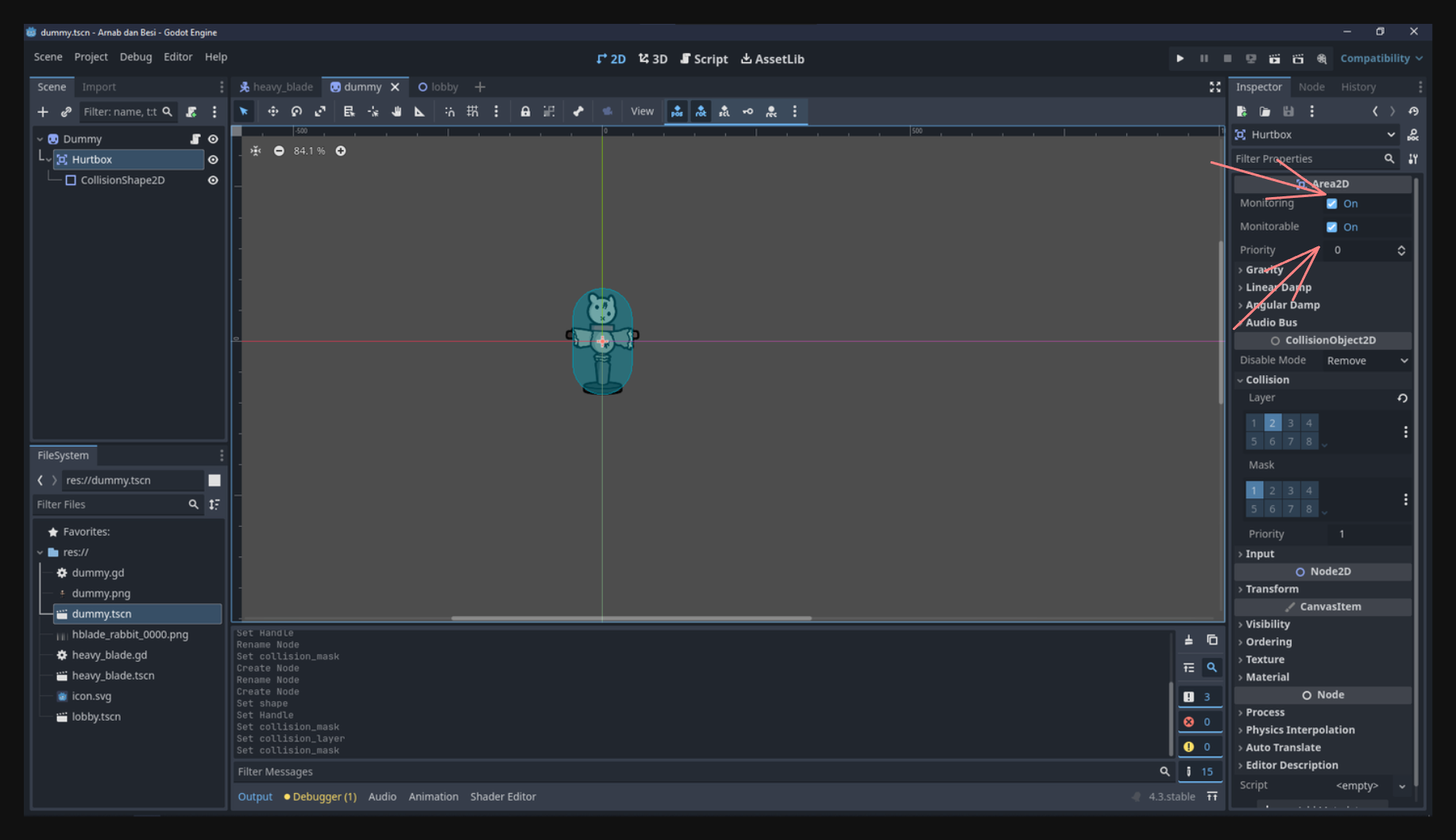Viewport: 1456px width, 840px height.
Task: Toggle Grid Snap
Action: (473, 111)
